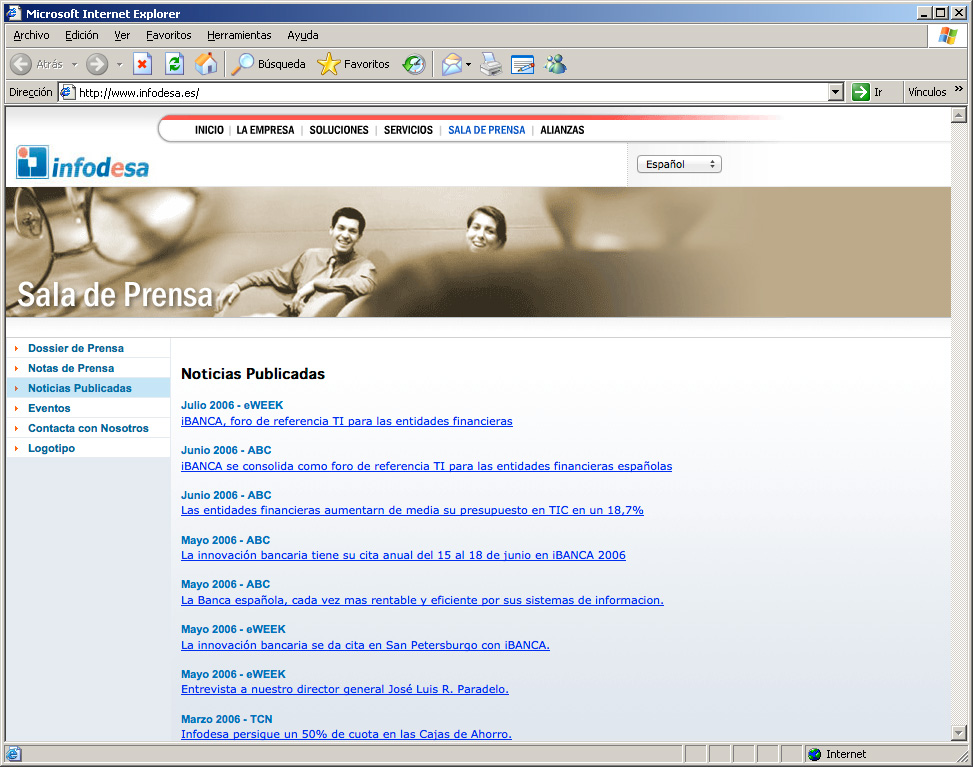This screenshot has width=973, height=767.
Task: Click the Infodesa logo
Action: [83, 163]
